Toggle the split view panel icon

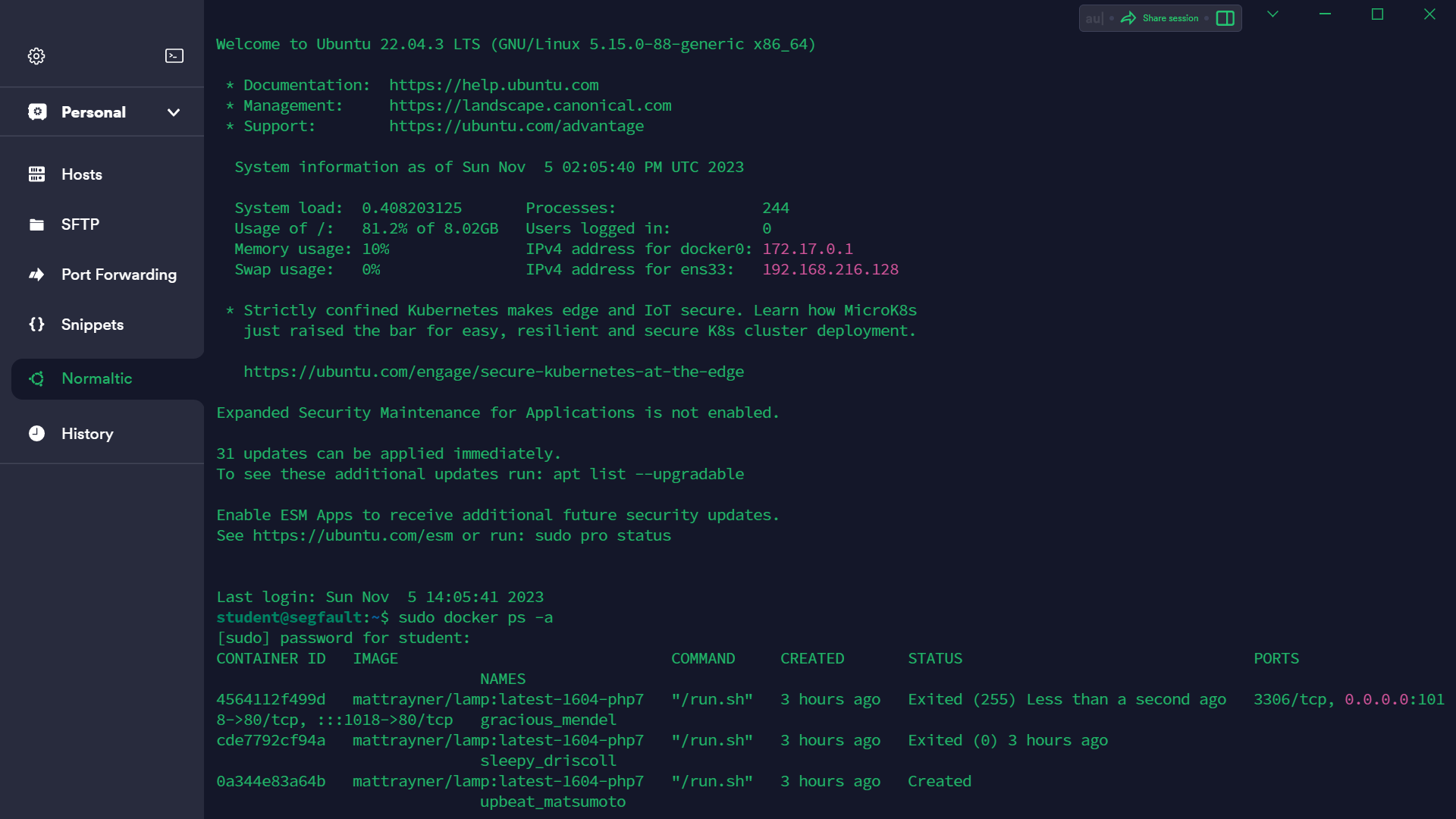[1225, 18]
